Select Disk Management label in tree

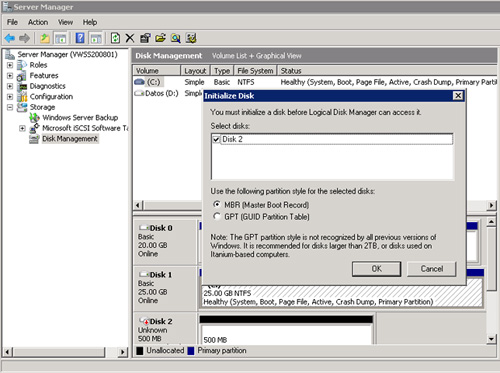coord(70,139)
